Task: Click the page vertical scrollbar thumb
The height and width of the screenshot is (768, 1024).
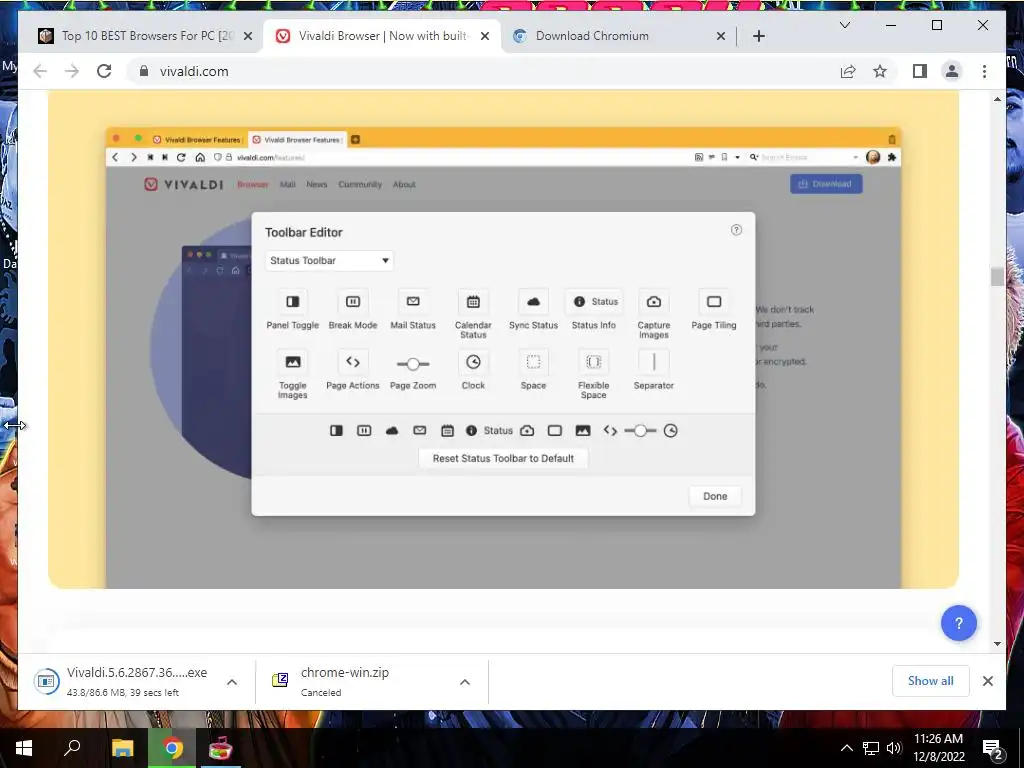Action: 997,276
